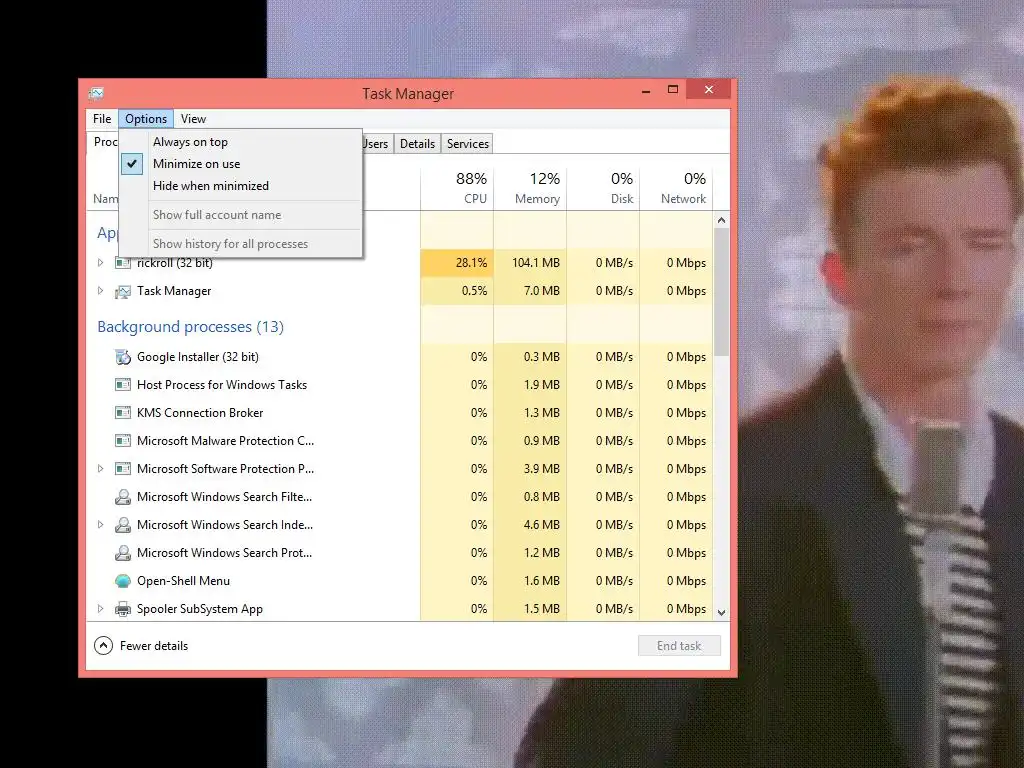Image resolution: width=1024 pixels, height=768 pixels.
Task: Click the scrollbar down arrow
Action: pos(722,613)
